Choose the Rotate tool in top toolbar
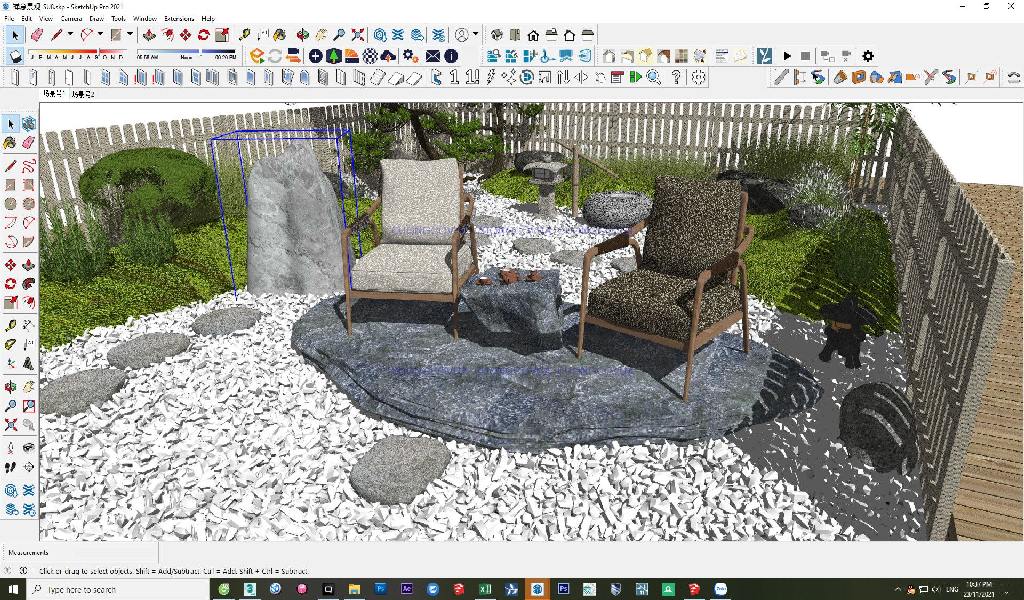Screen dimensions: 1024x600 coord(203,35)
